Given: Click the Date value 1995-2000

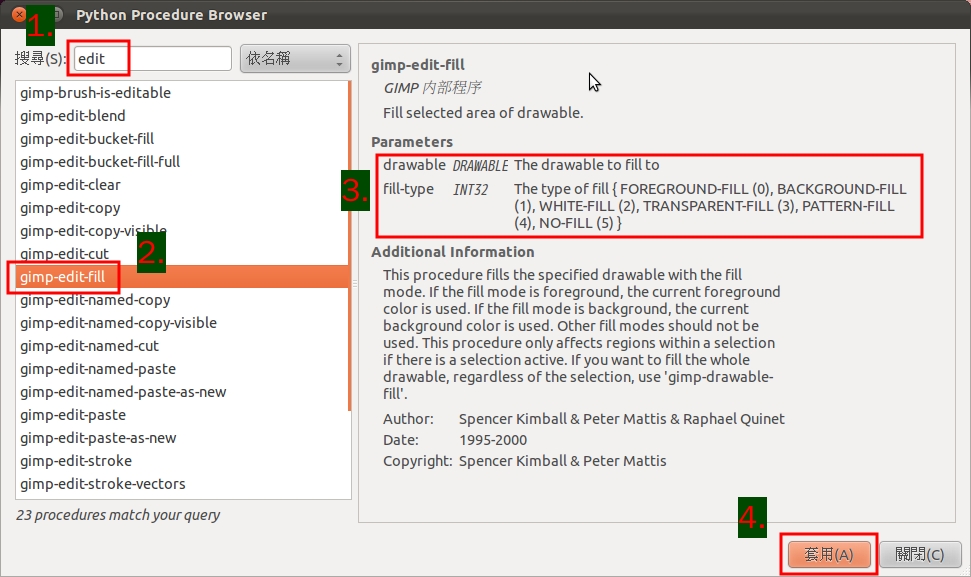Looking at the screenshot, I should pyautogui.click(x=493, y=440).
